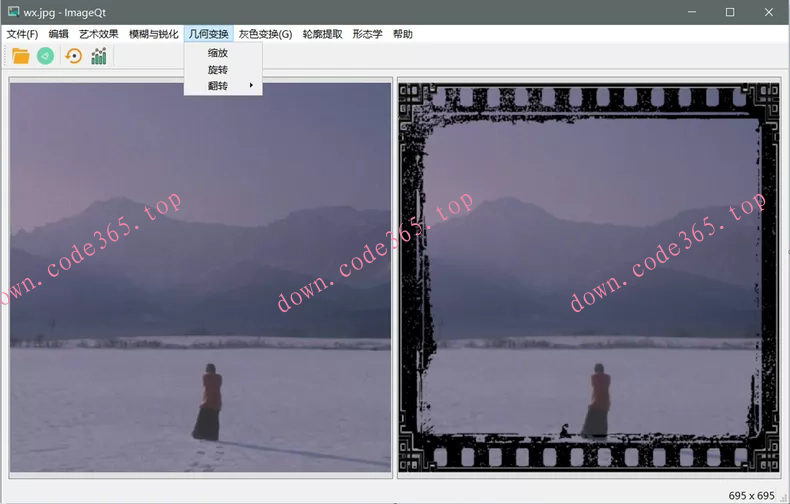This screenshot has width=790, height=504.
Task: Click the green round save icon
Action: tap(46, 56)
